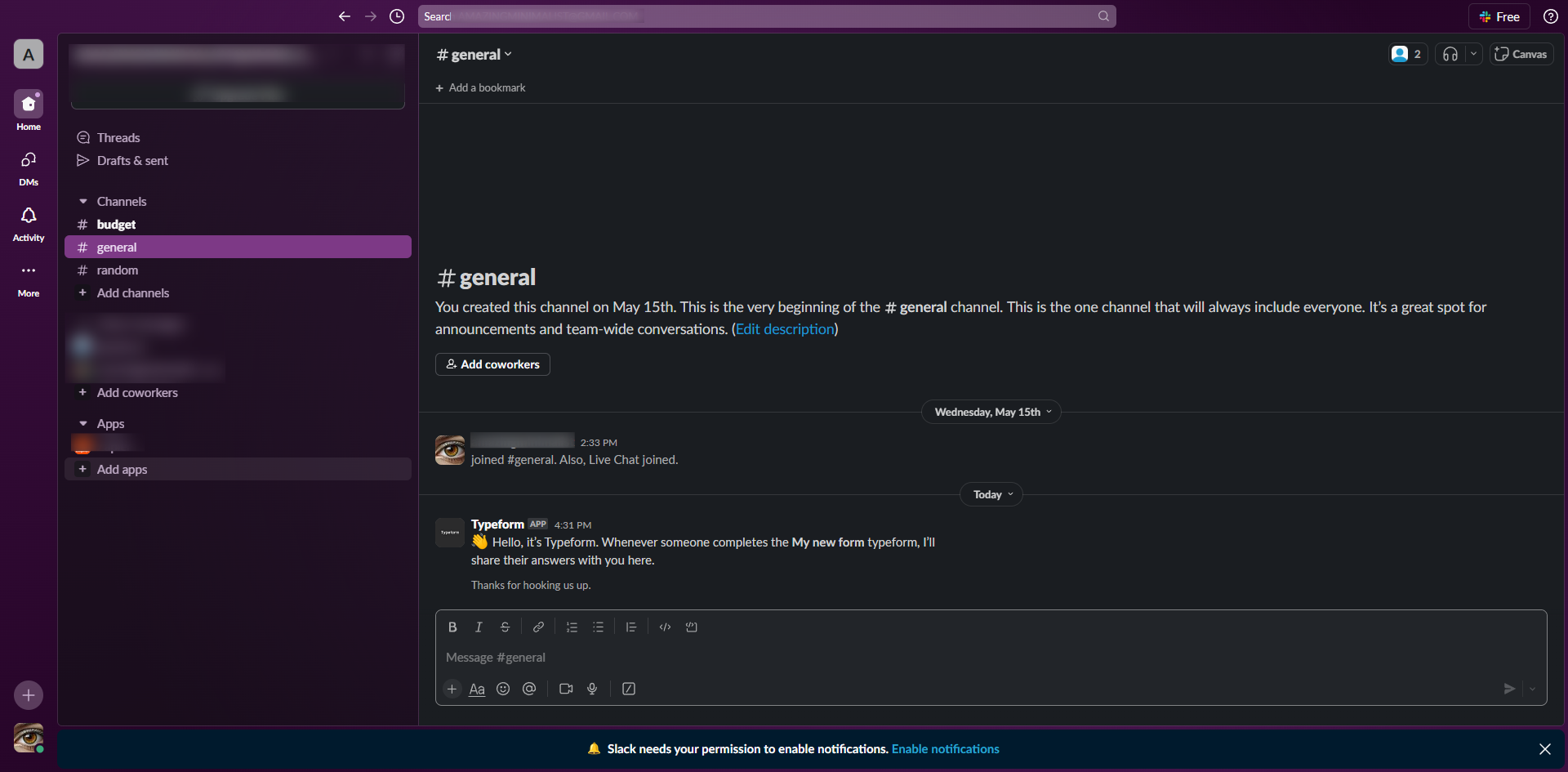Insert a link in the message
The width and height of the screenshot is (1568, 772).
point(538,627)
